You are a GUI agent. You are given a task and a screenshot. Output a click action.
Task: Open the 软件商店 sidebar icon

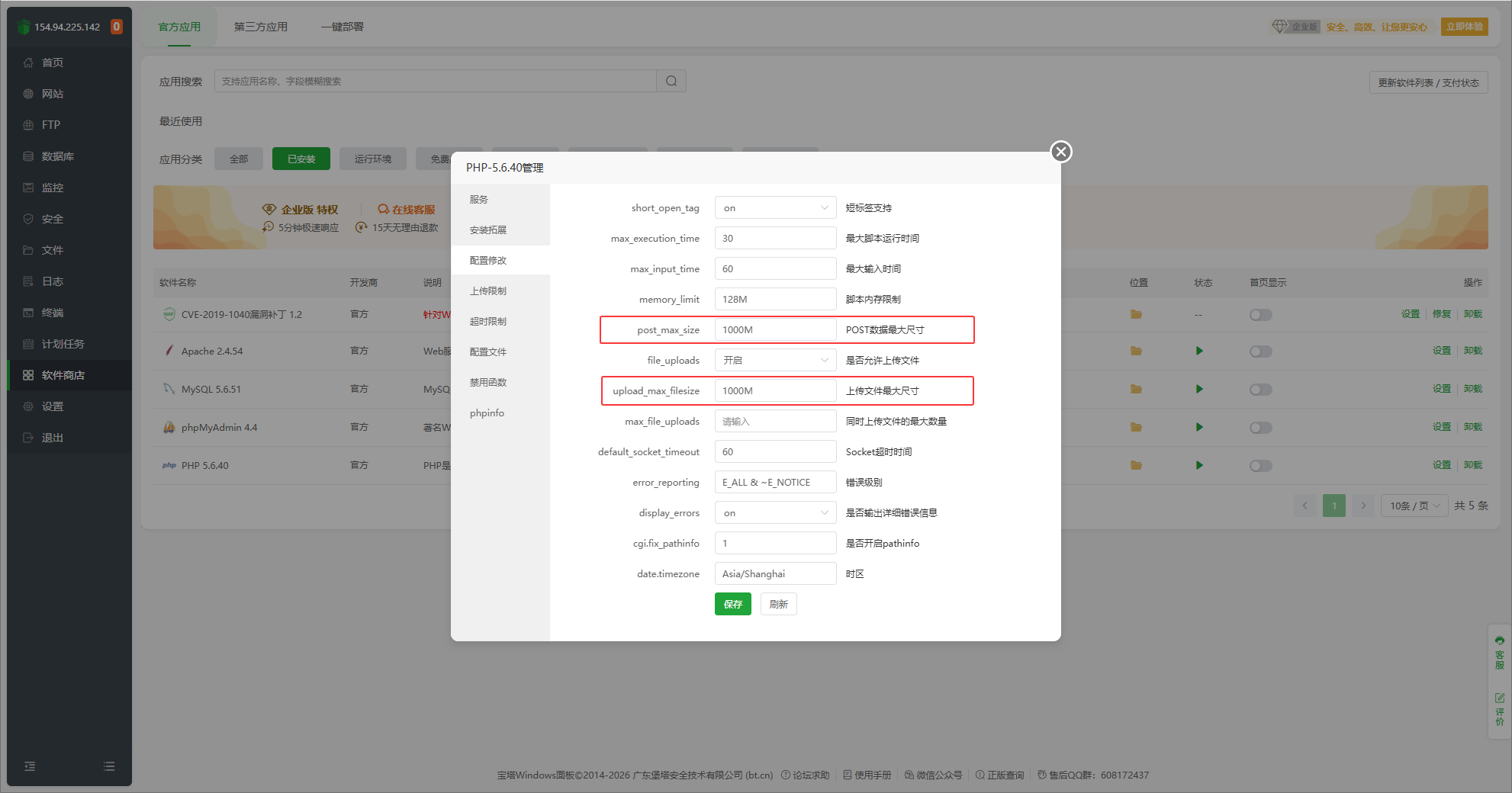point(28,375)
